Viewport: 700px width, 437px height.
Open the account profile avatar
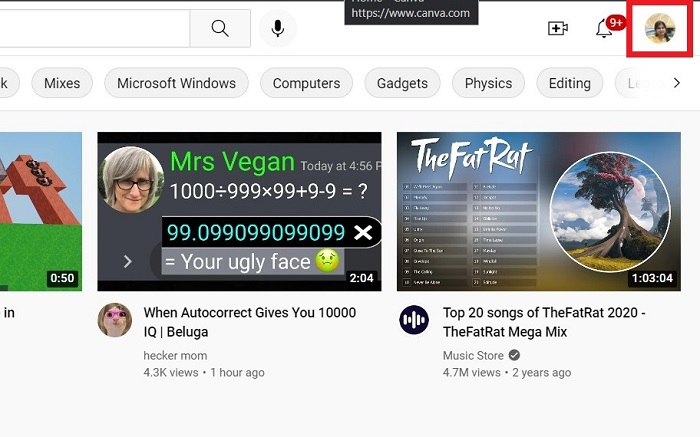(660, 29)
